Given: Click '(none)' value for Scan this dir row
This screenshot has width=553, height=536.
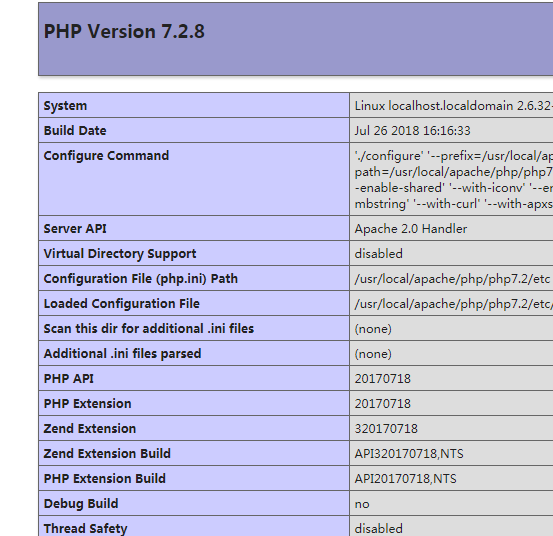Looking at the screenshot, I should pyautogui.click(x=373, y=329).
